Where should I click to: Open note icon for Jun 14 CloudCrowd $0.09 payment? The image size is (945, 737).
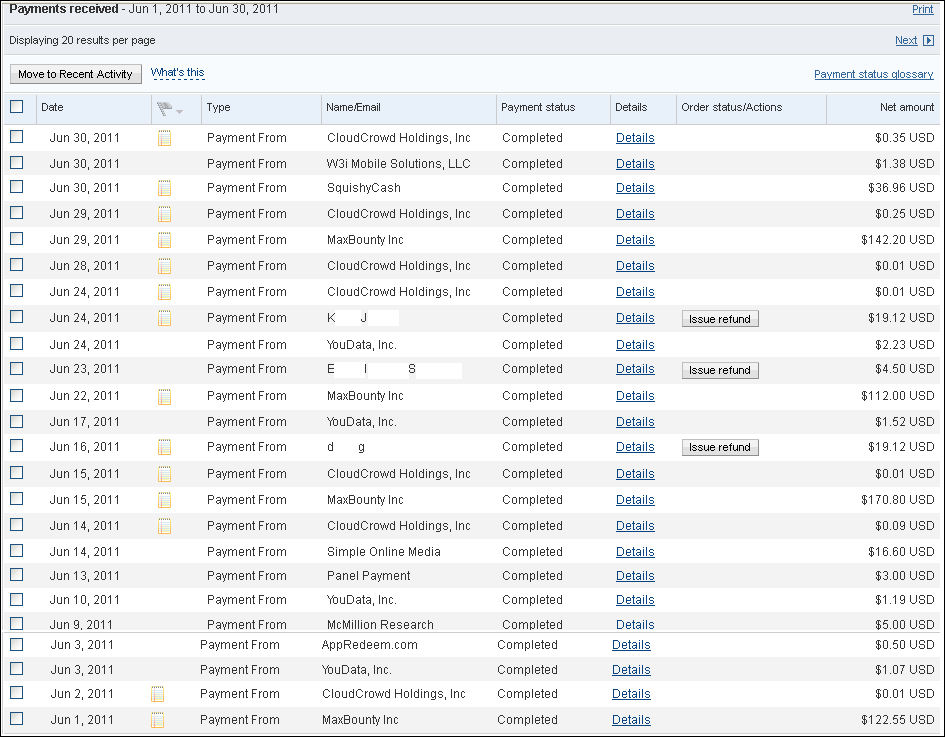165,525
